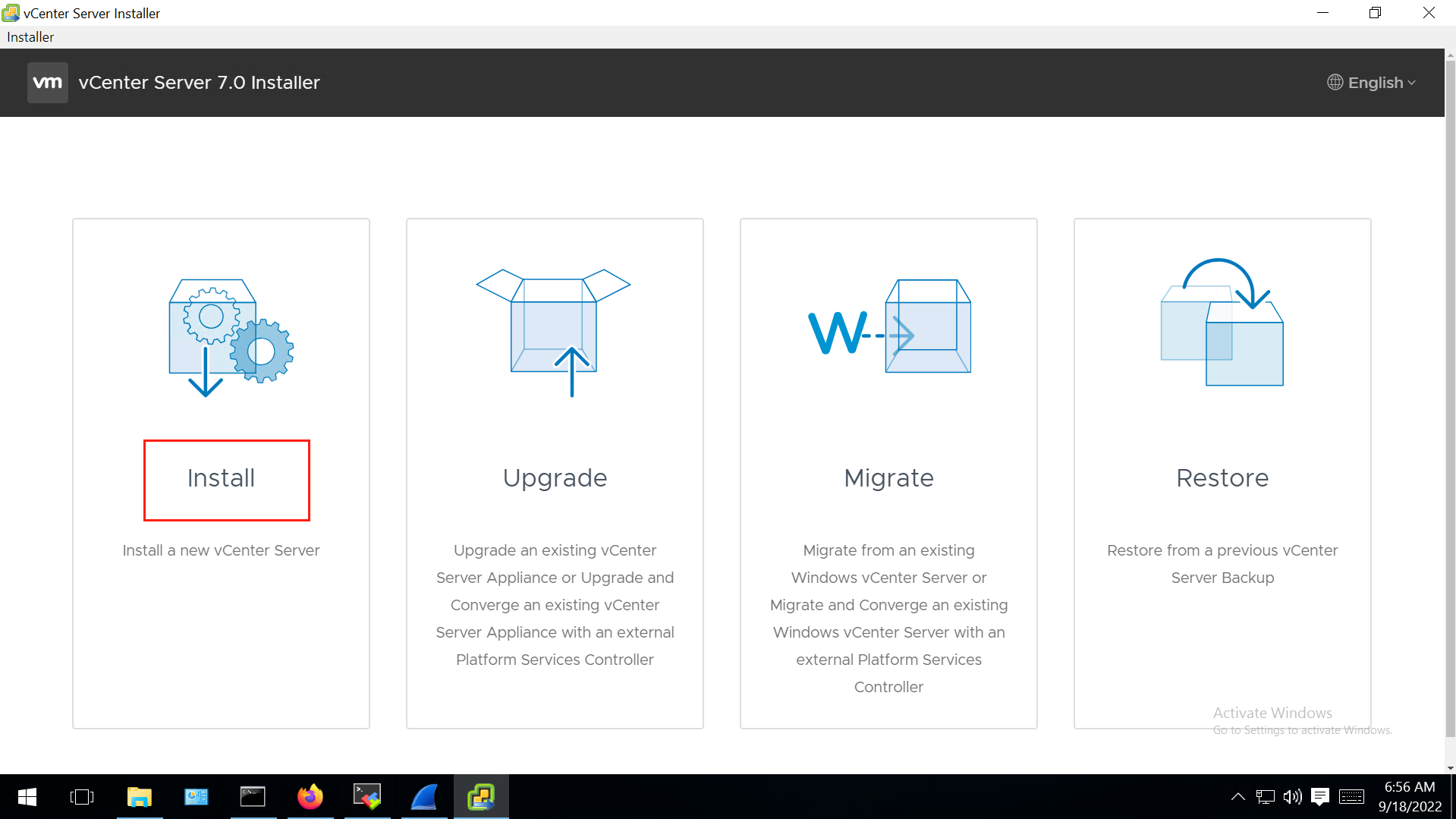Click 'Install a new vCenter Server' text

(221, 550)
